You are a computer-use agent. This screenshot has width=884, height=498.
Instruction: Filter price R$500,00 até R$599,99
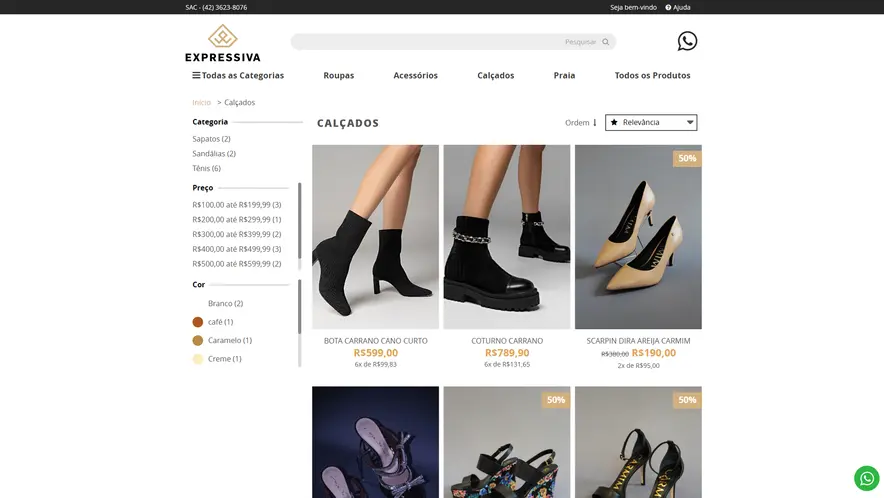237,263
